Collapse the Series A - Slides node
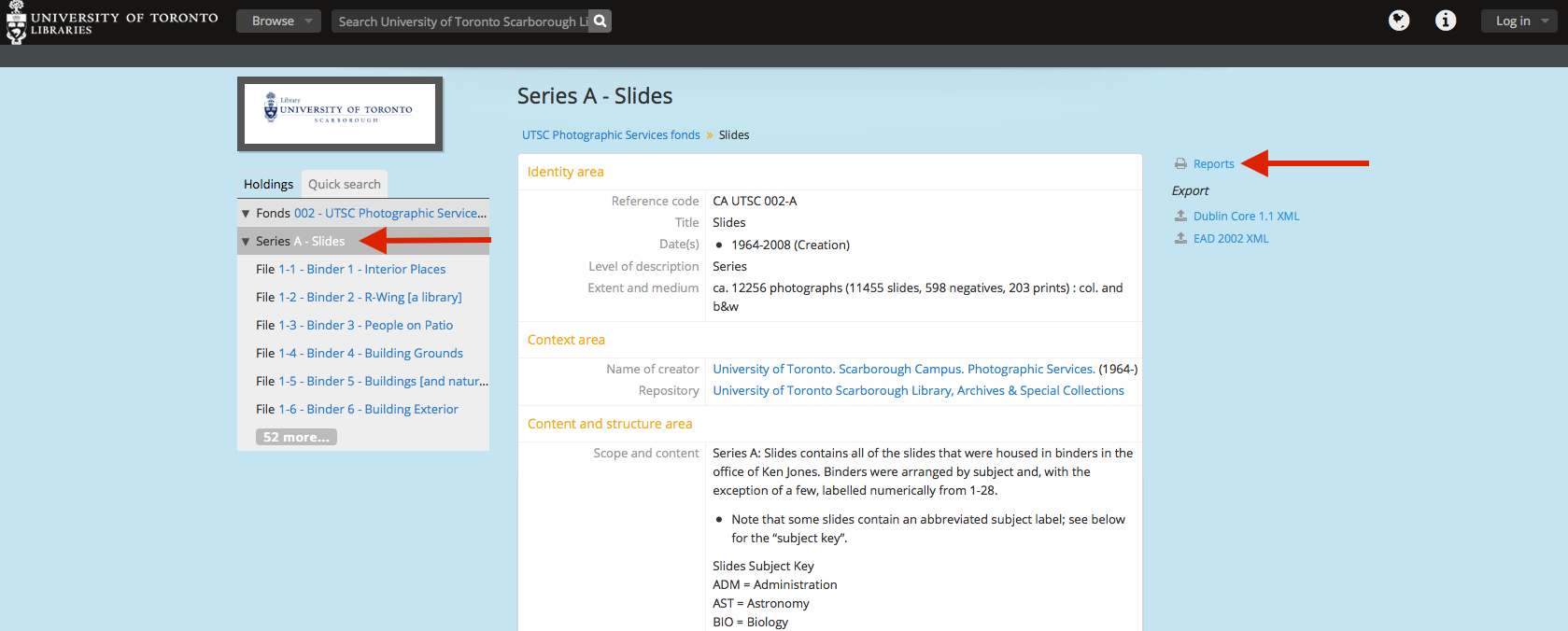 point(246,242)
